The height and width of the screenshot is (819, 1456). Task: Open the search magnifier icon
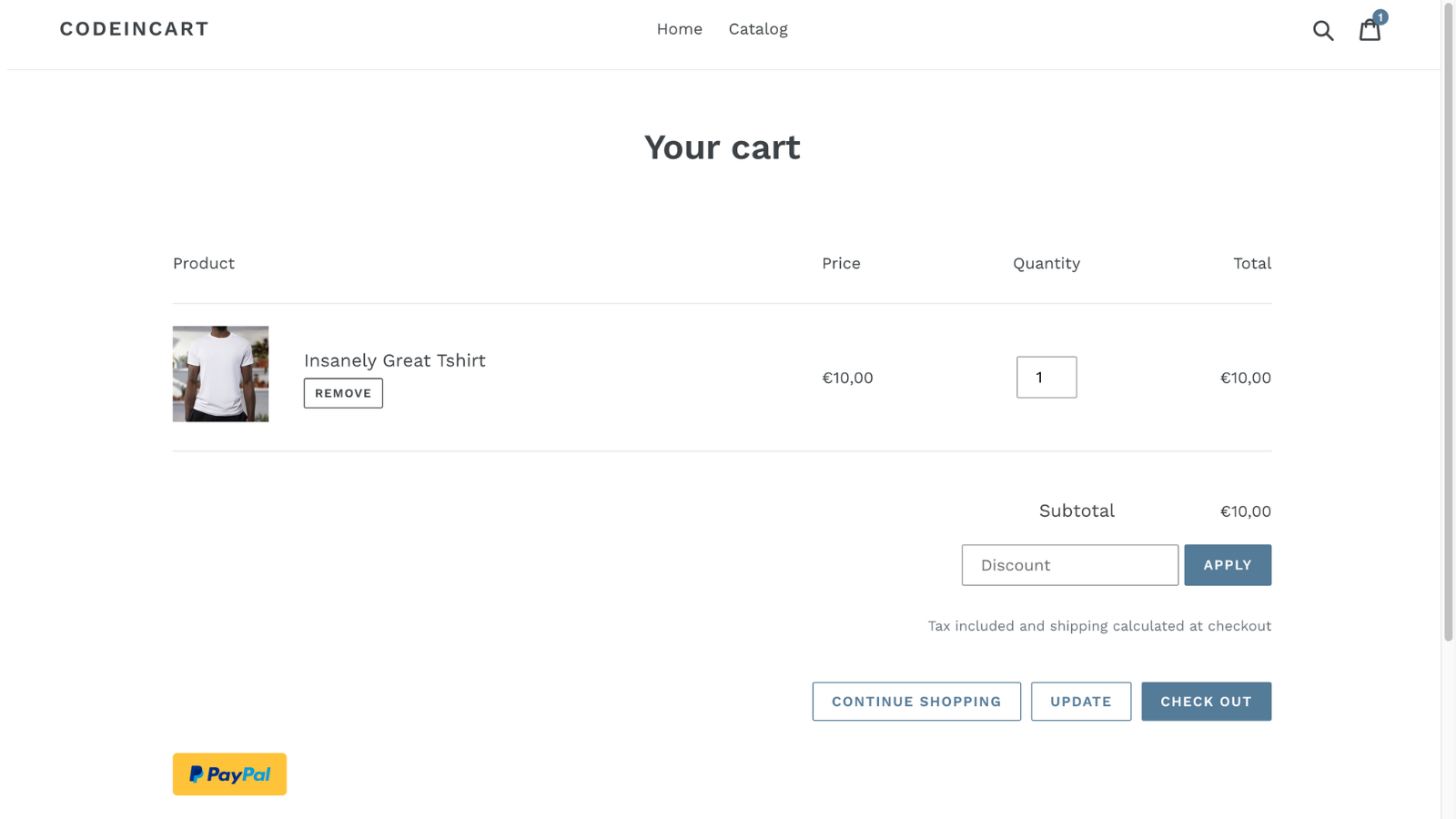1323,29
